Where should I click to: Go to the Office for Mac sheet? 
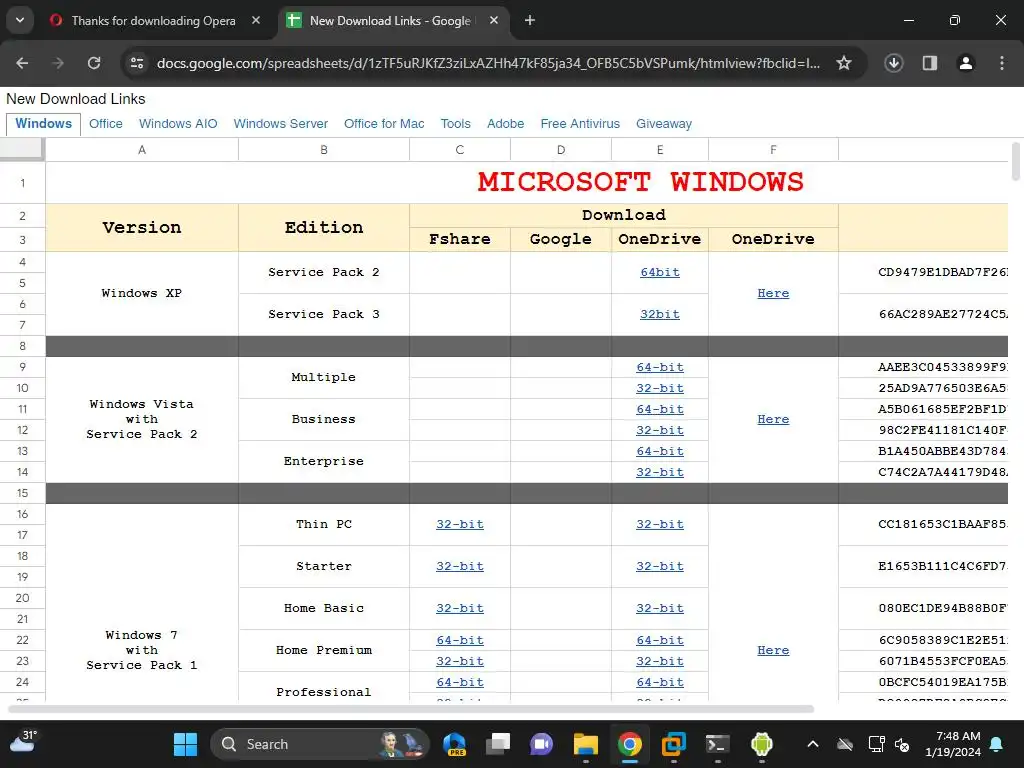pos(383,123)
